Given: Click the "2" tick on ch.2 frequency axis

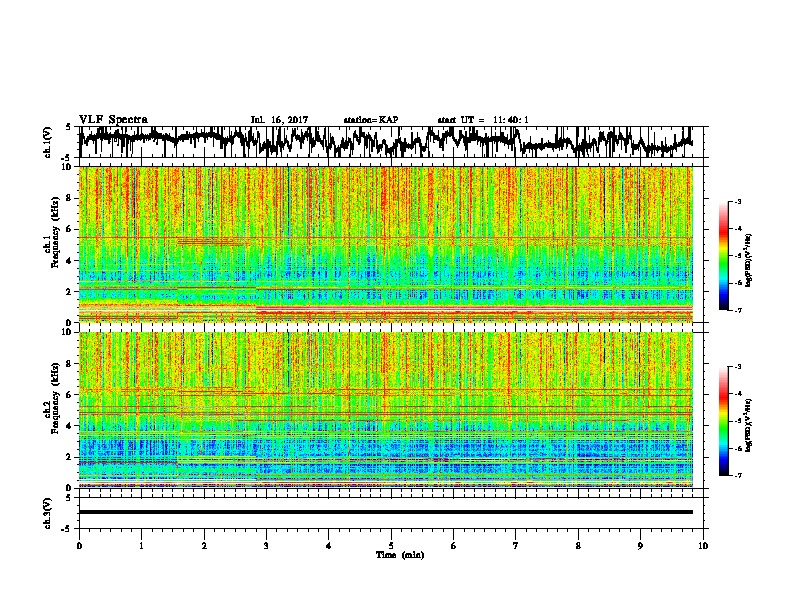Looking at the screenshot, I should click(x=70, y=457).
